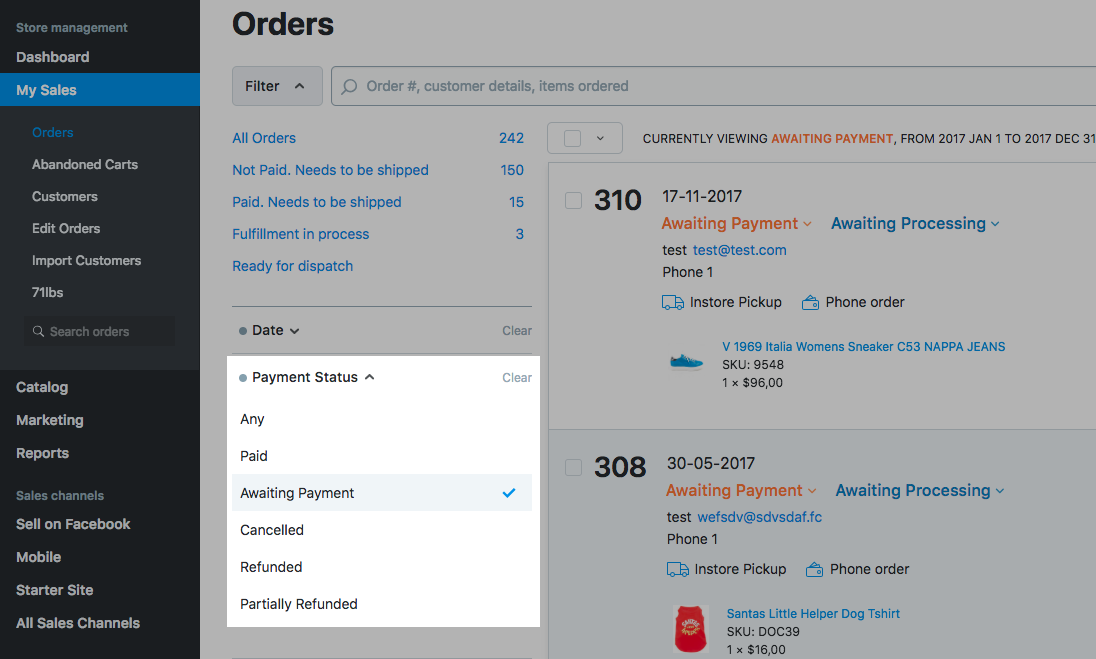Click the Instore Pickup truck icon on order 310

point(673,302)
